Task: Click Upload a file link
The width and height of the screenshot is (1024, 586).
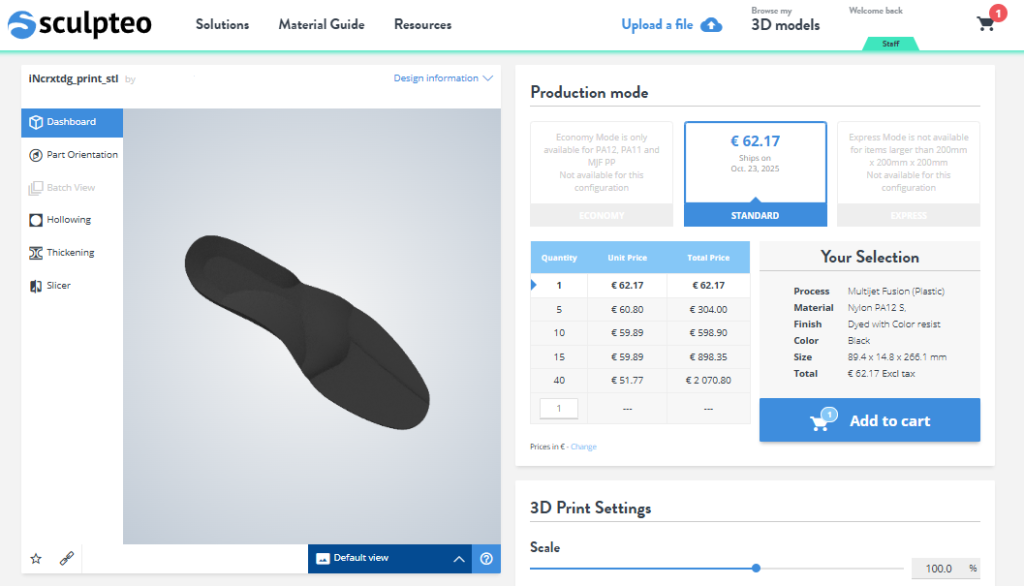Action: point(657,25)
